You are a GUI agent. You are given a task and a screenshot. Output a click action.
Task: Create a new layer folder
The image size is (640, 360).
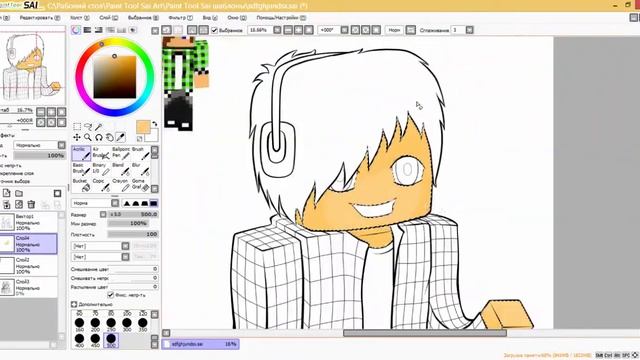(x=19, y=193)
